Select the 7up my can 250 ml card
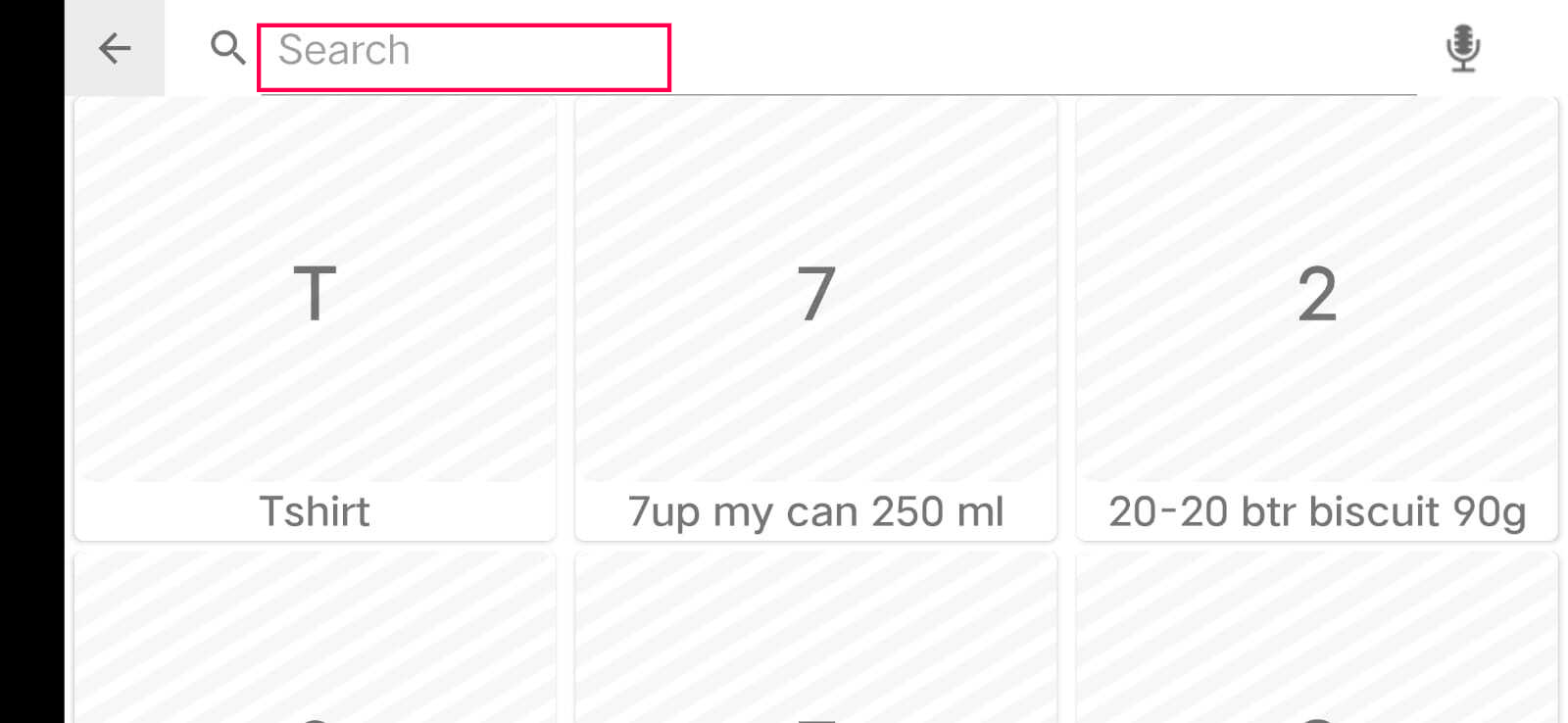Screen dimensions: 1568x723 pos(815,318)
